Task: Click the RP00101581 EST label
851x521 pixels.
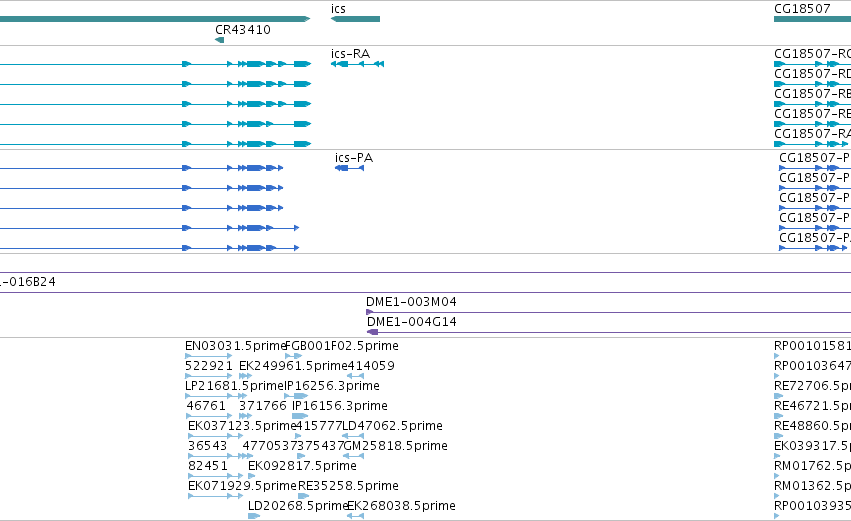Action: coord(812,346)
